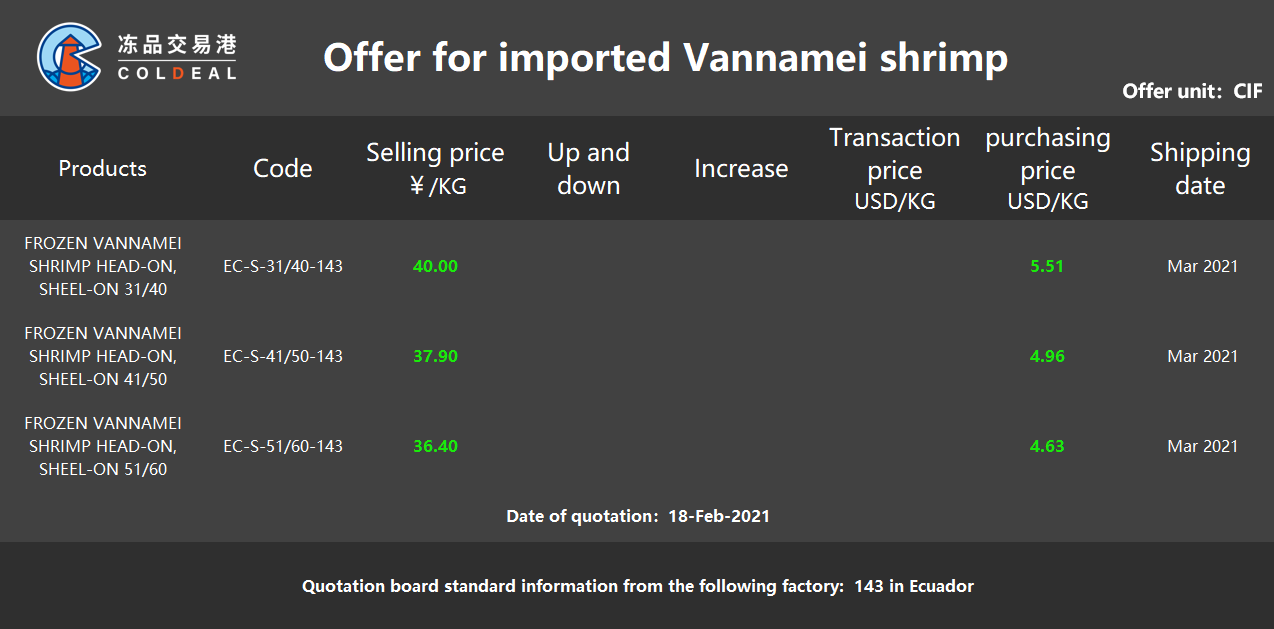Select the Code column header
This screenshot has width=1274, height=629.
[x=283, y=168]
